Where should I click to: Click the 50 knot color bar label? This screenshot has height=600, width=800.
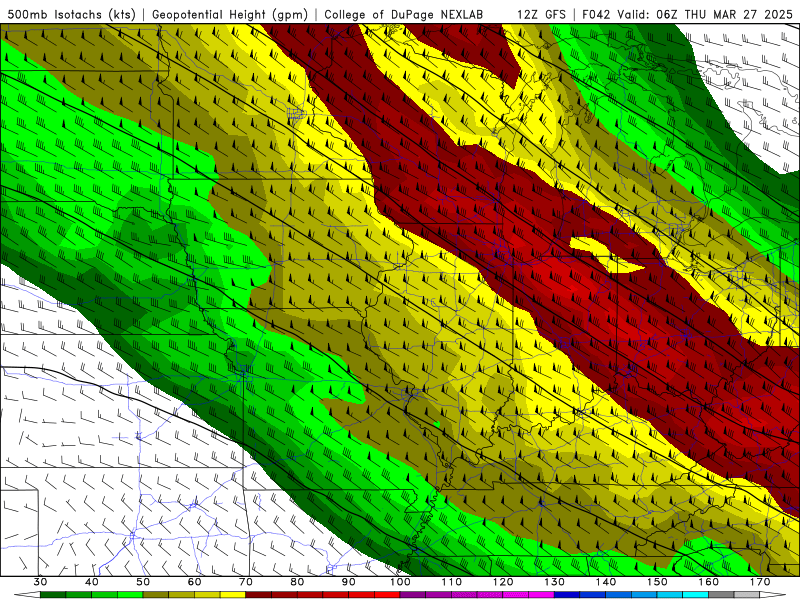[x=143, y=582]
